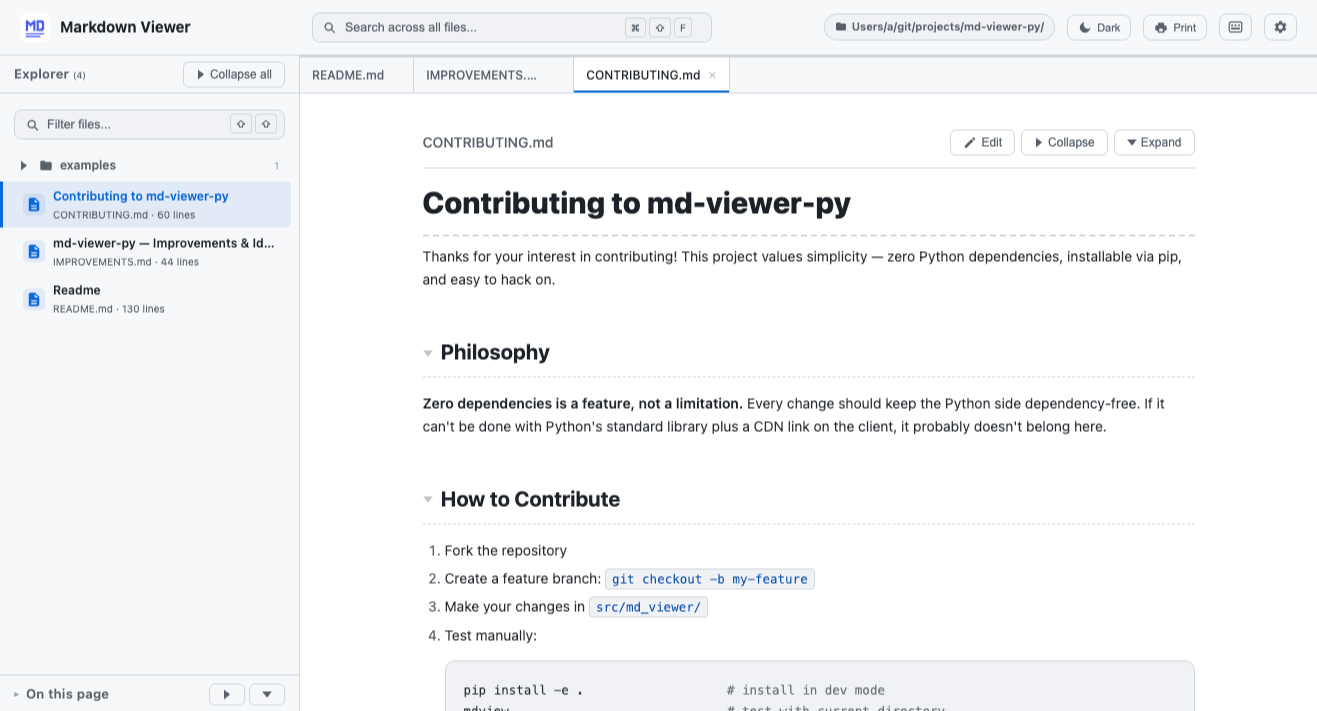Switch to the README.md tab
This screenshot has width=1317, height=711.
coord(345,74)
